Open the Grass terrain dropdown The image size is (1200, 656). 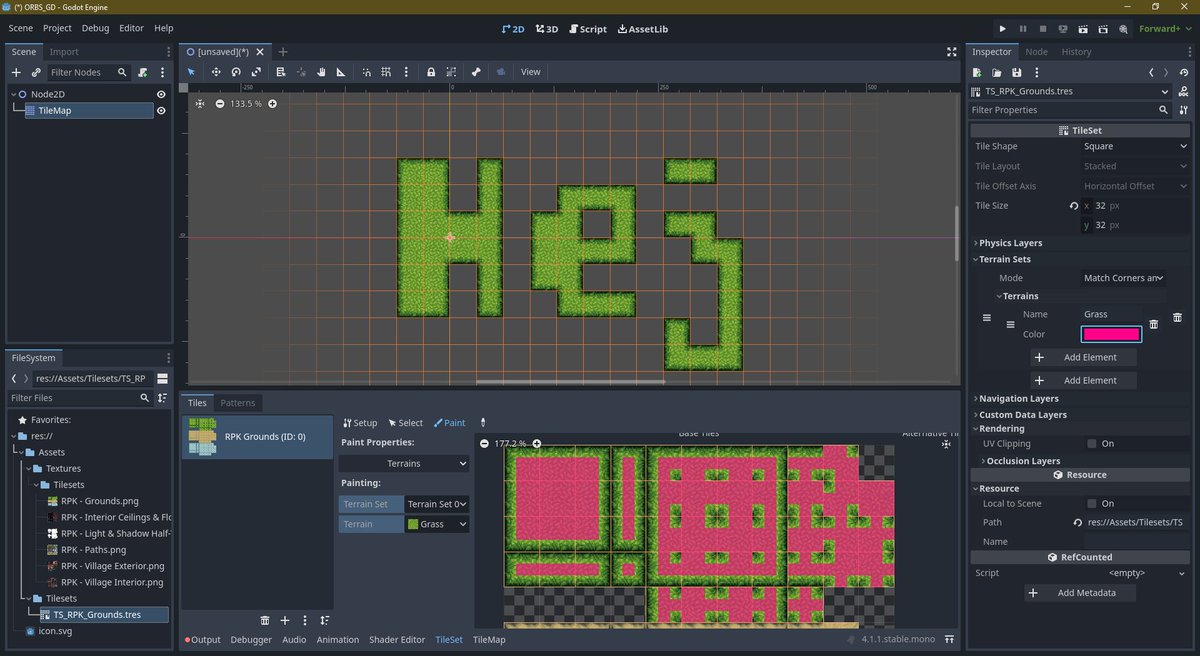pyautogui.click(x=437, y=523)
